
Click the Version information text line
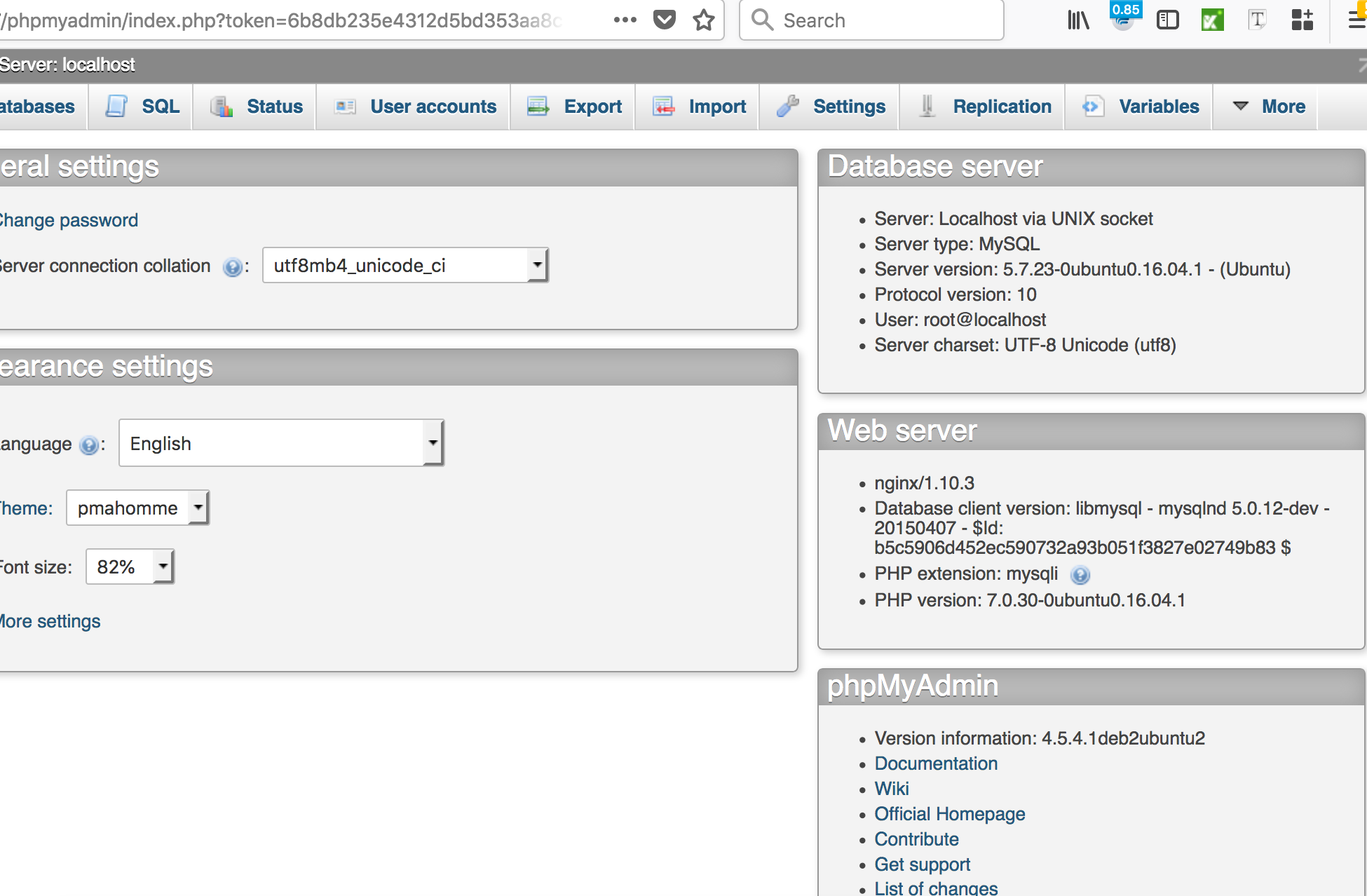coord(1040,738)
